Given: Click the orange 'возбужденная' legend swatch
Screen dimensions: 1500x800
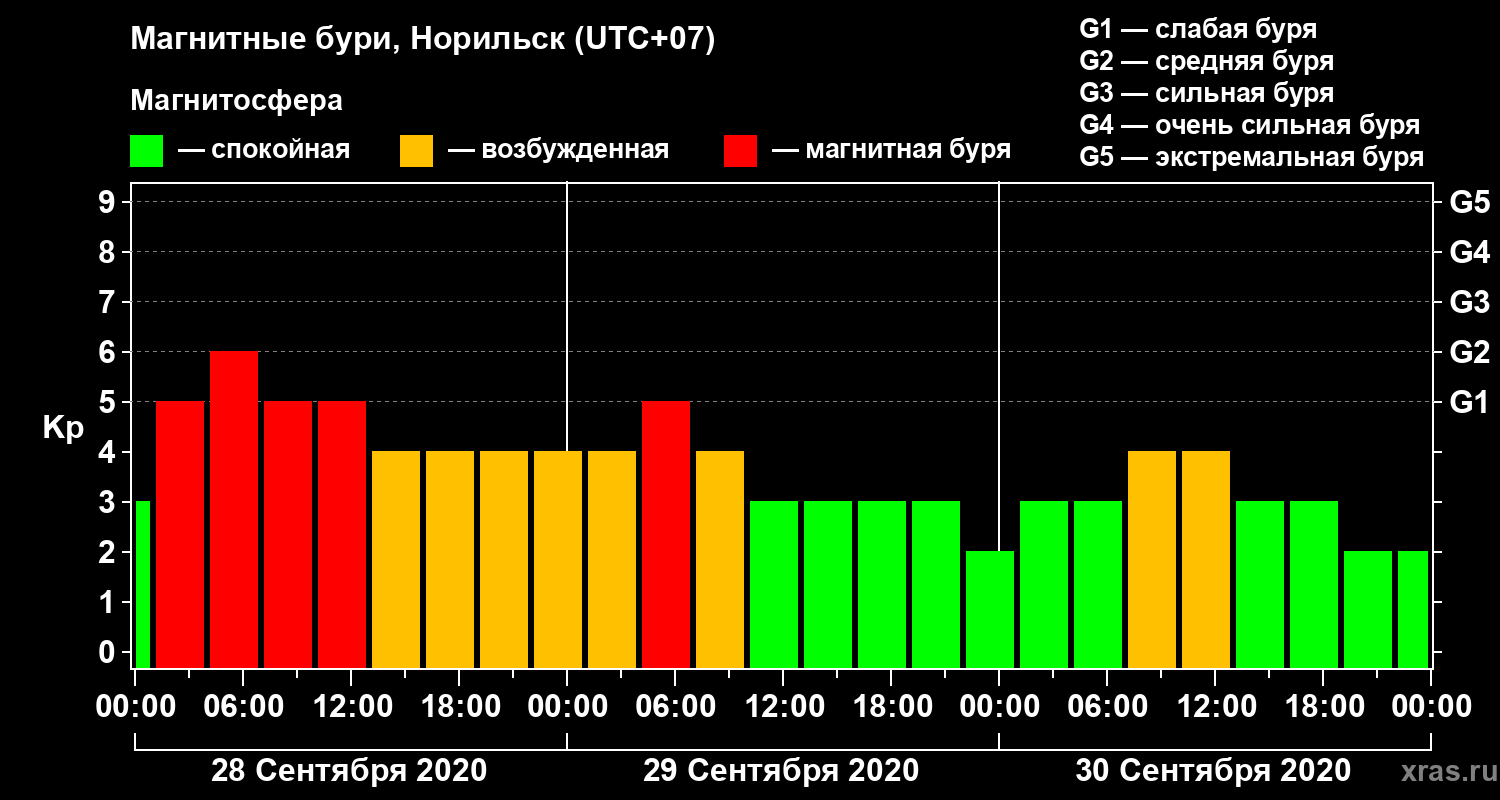Looking at the screenshot, I should (x=416, y=151).
